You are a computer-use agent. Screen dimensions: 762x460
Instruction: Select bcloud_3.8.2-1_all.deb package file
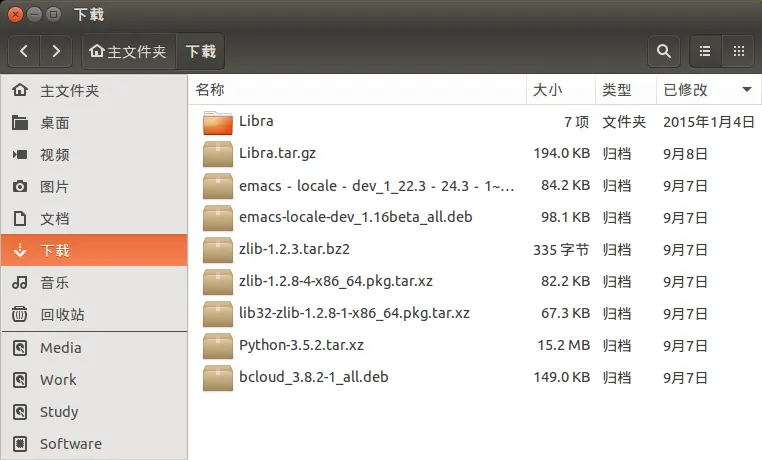point(313,378)
